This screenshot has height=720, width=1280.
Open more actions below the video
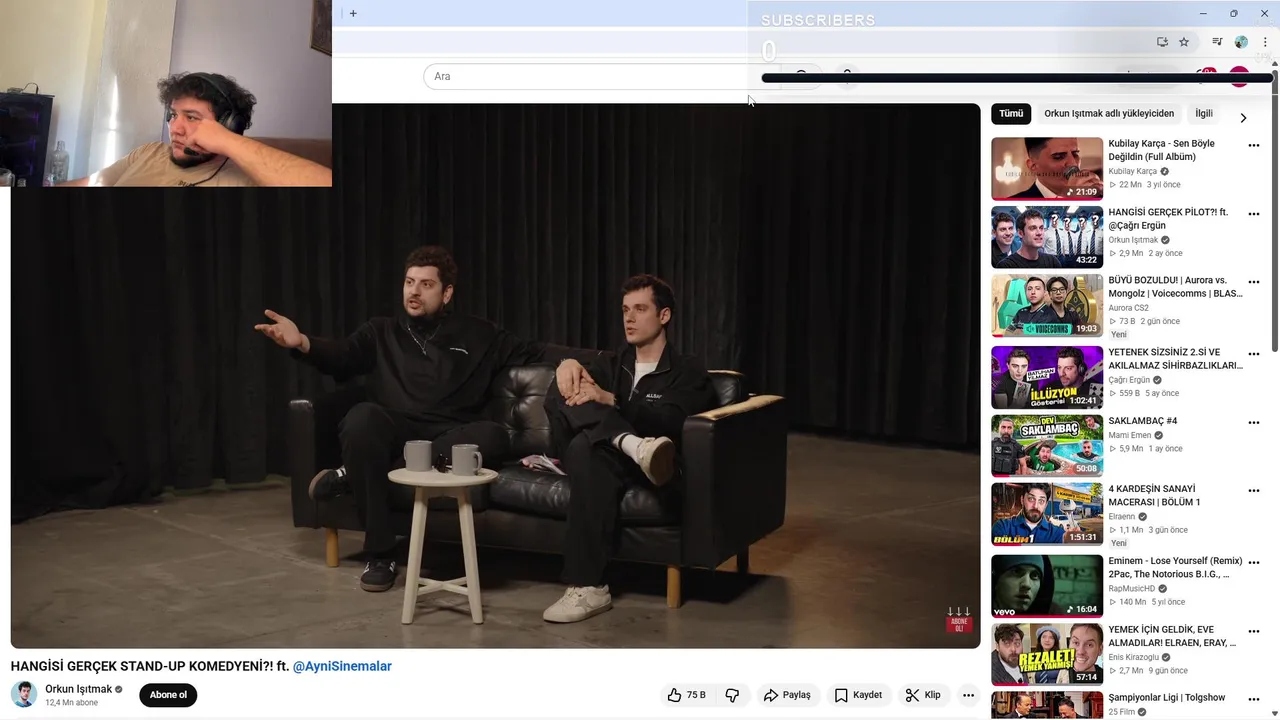(x=968, y=695)
